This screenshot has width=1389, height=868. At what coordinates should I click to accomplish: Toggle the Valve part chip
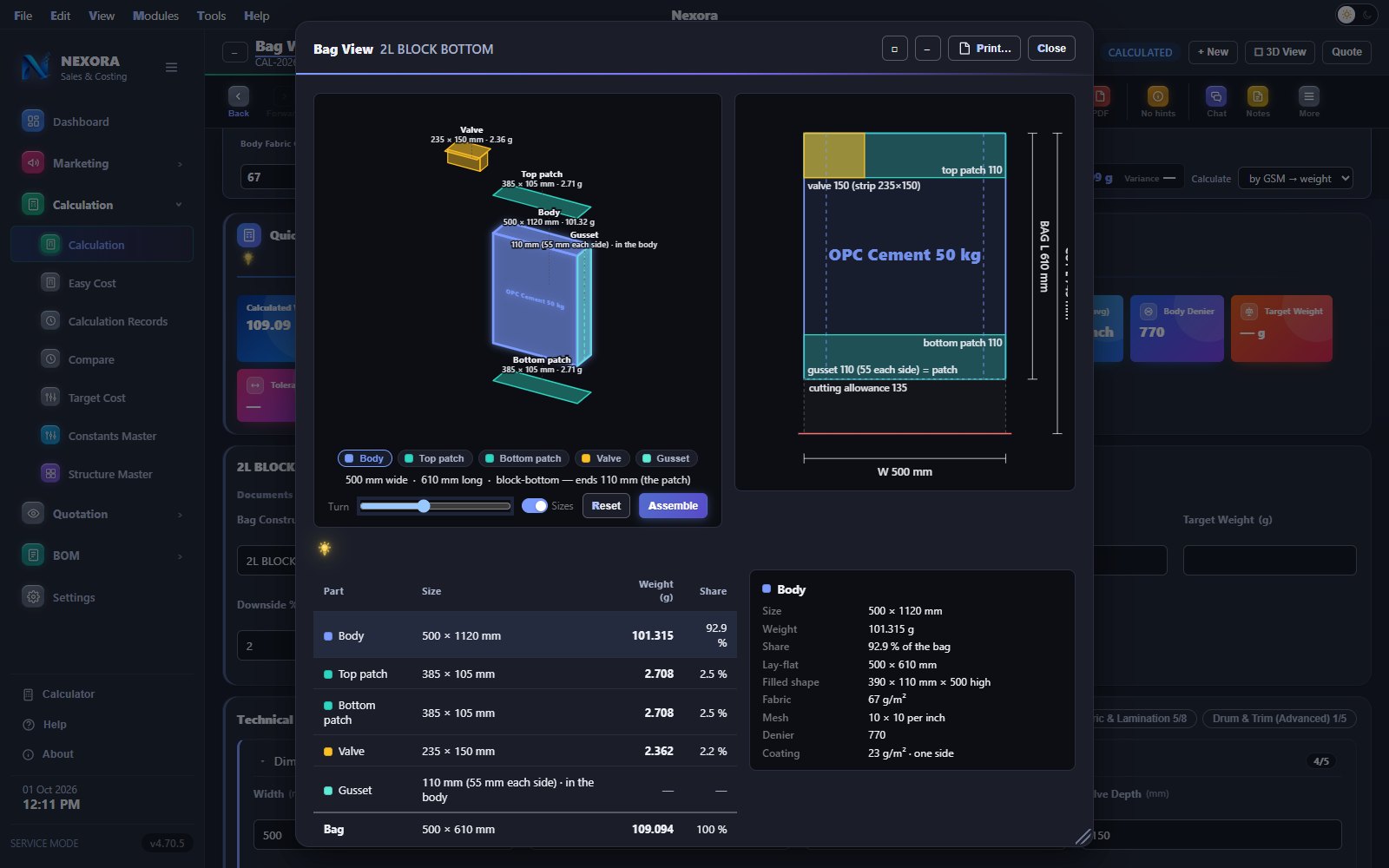(x=602, y=458)
